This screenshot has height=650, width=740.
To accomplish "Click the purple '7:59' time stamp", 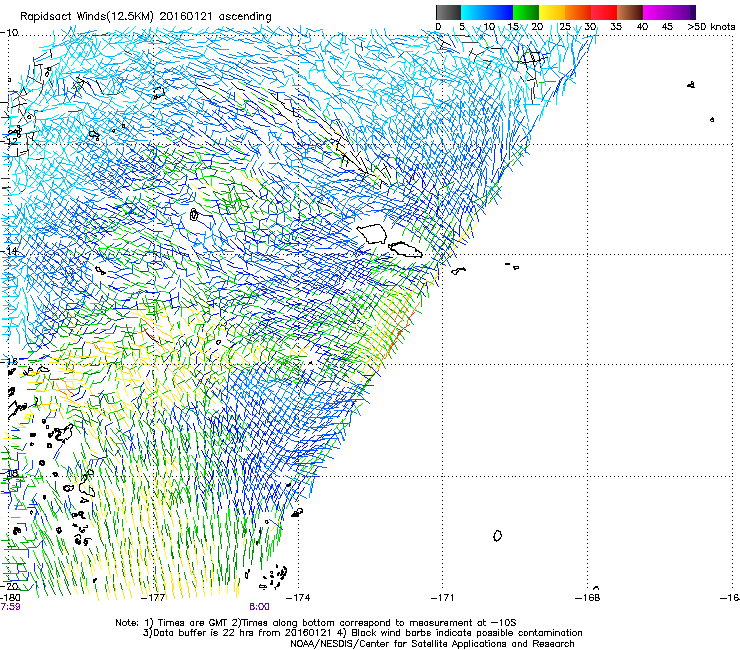I will pos(10,607).
